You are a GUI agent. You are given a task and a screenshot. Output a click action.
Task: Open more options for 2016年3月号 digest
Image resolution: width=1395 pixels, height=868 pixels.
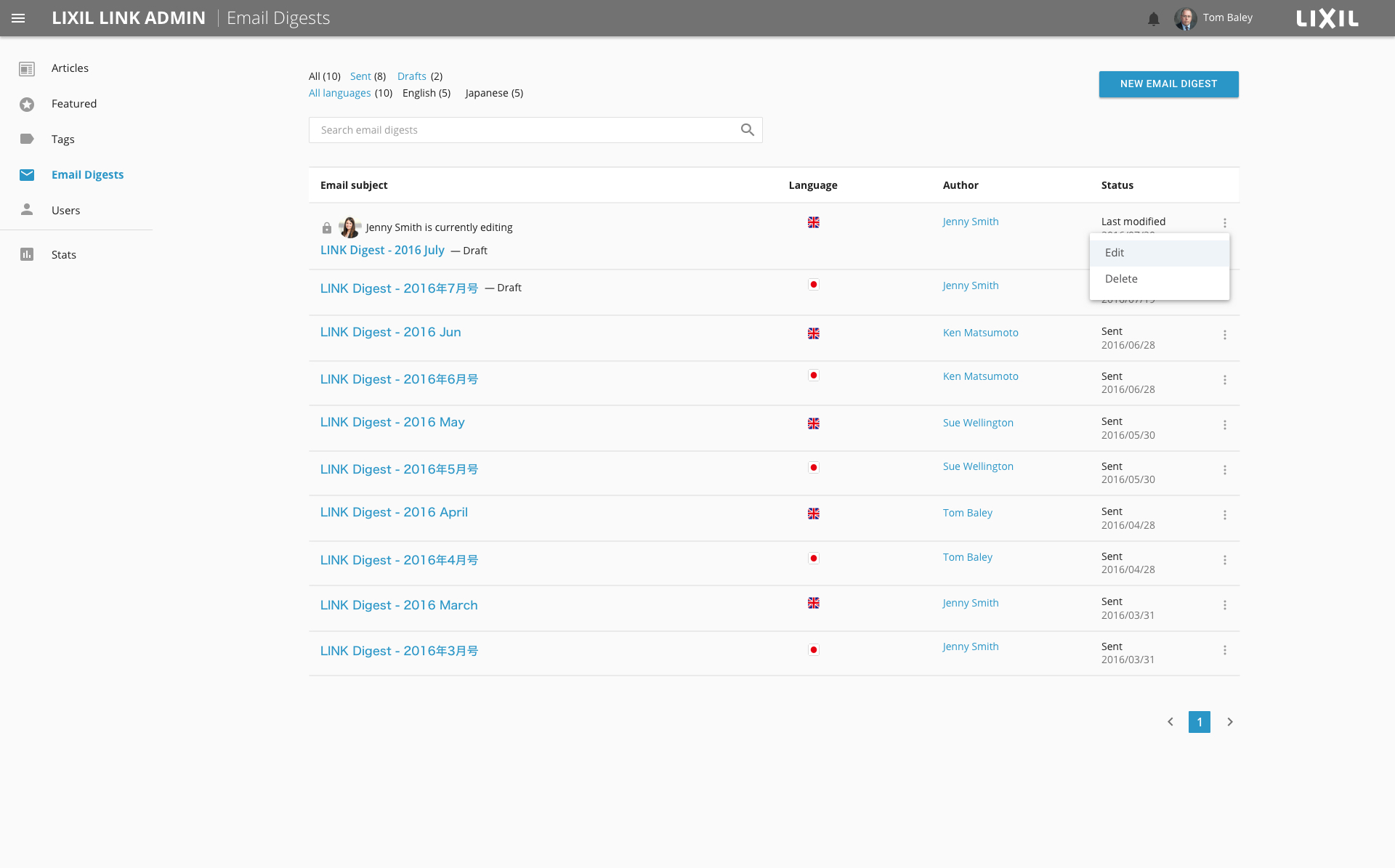point(1225,650)
